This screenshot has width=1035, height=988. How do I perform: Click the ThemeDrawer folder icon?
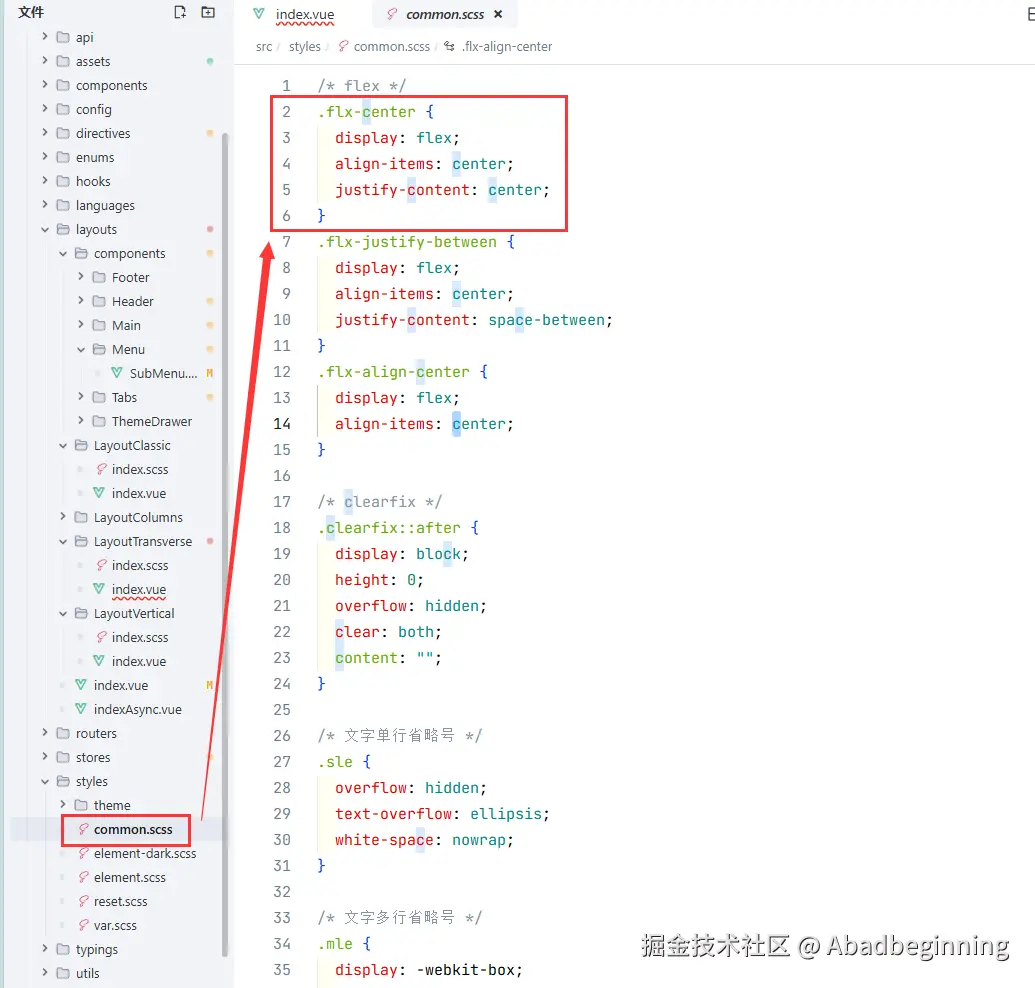tap(99, 421)
